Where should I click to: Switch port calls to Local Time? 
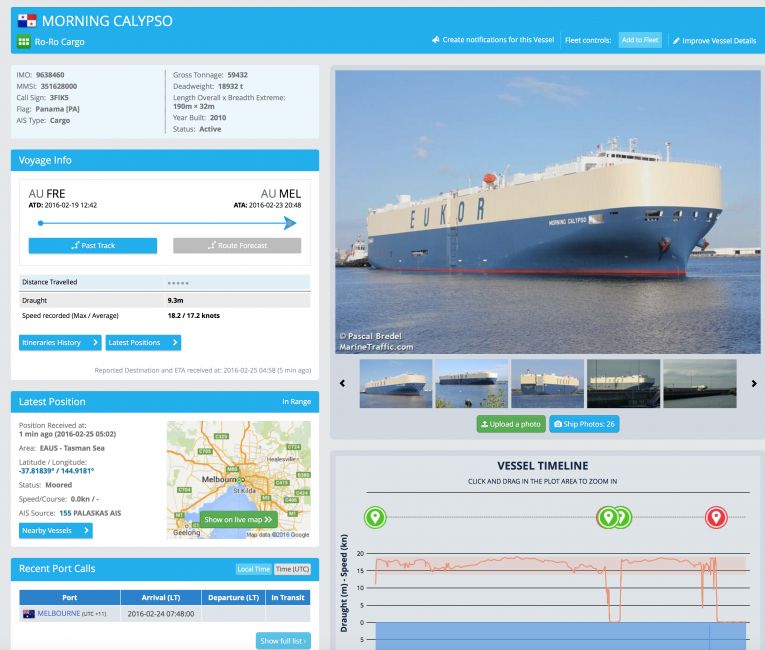[x=253, y=569]
